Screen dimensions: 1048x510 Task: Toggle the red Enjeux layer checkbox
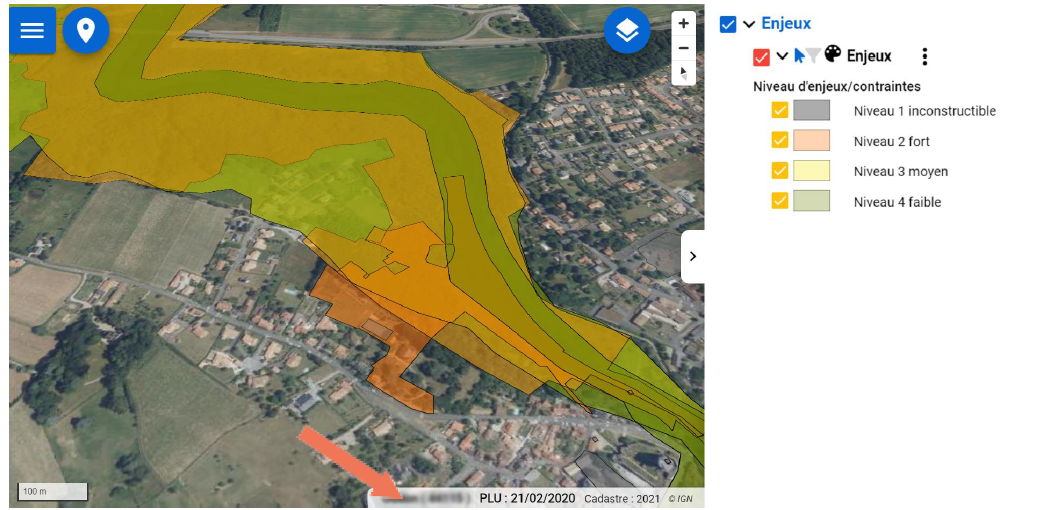click(761, 57)
